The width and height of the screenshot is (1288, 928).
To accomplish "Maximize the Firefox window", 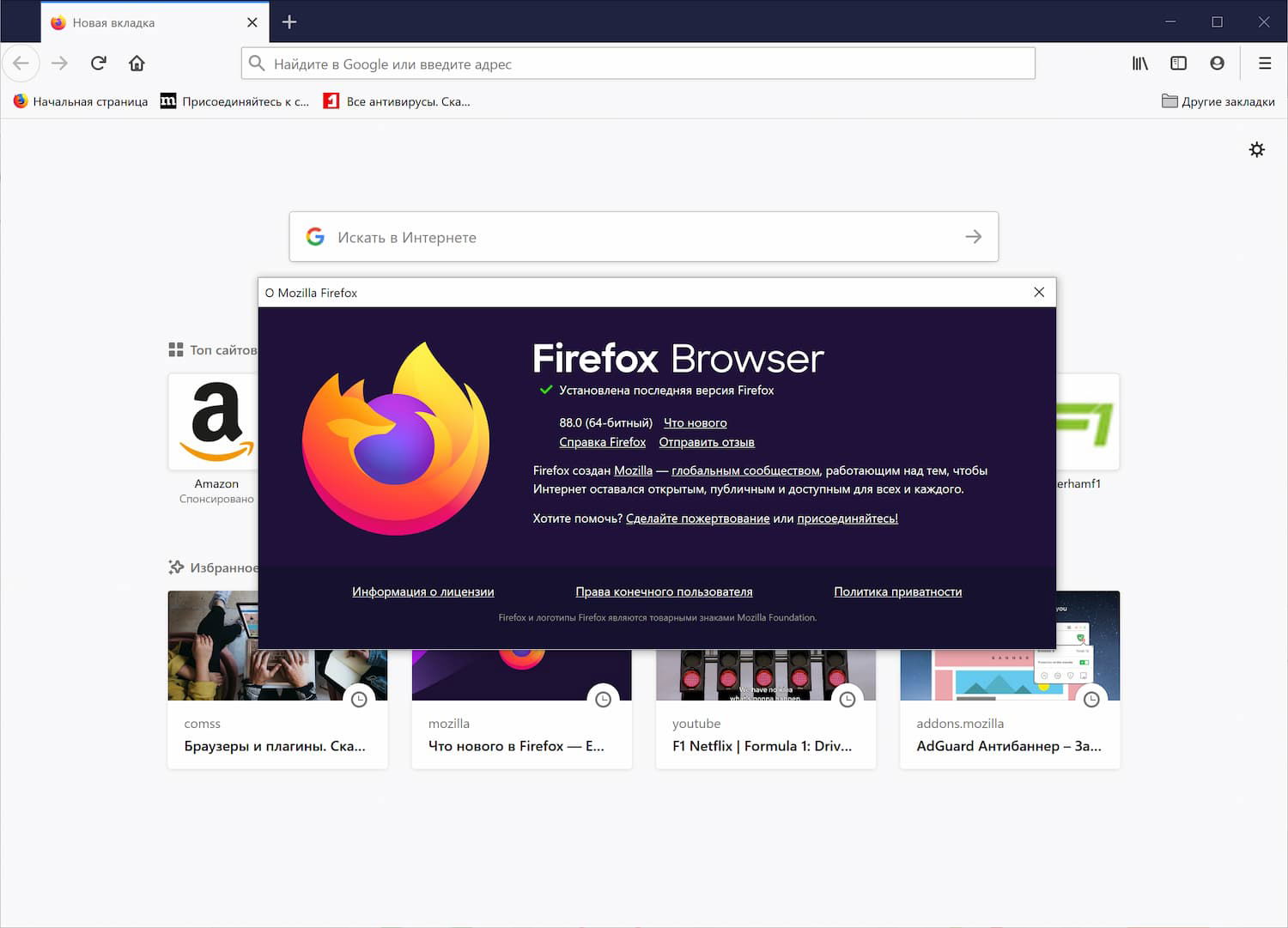I will tap(1217, 22).
